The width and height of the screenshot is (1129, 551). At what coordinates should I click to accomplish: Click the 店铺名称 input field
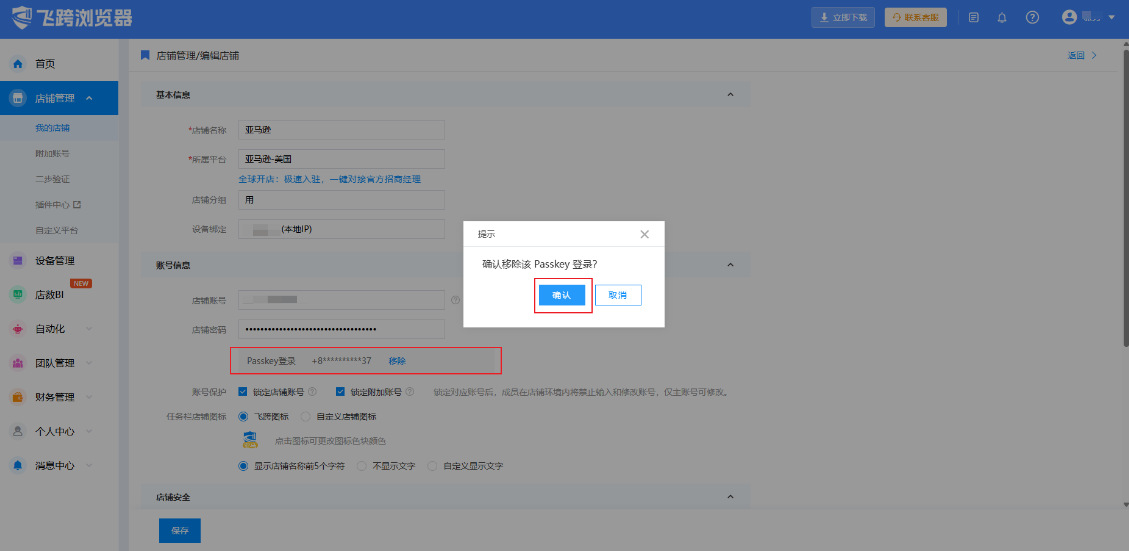click(x=341, y=130)
